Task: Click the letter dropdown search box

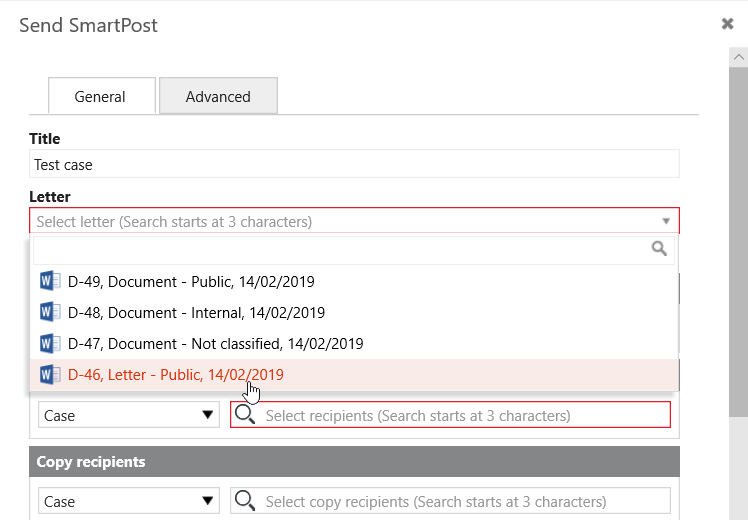Action: click(340, 249)
